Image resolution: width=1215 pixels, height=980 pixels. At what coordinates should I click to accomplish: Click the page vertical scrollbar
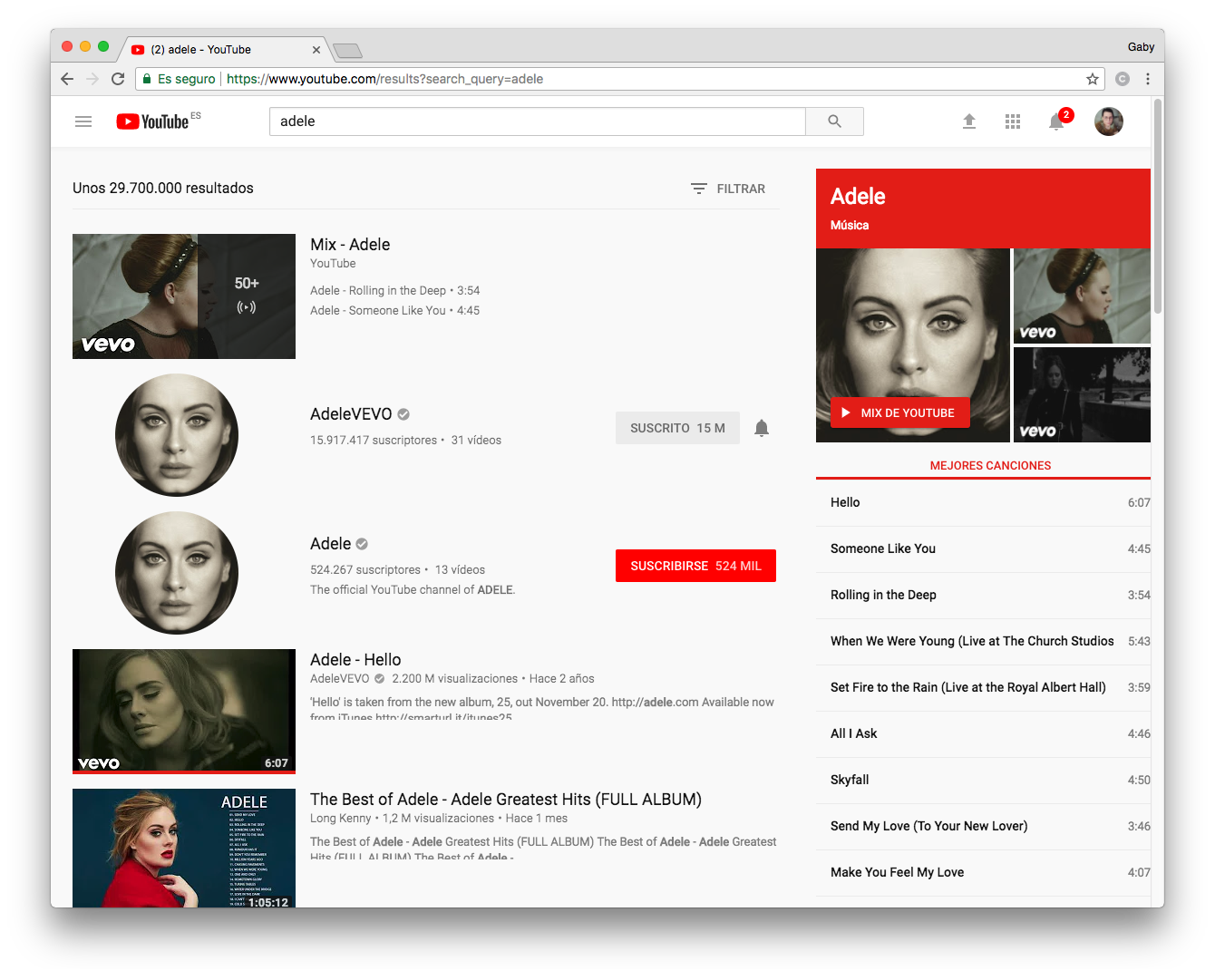coord(1158,207)
